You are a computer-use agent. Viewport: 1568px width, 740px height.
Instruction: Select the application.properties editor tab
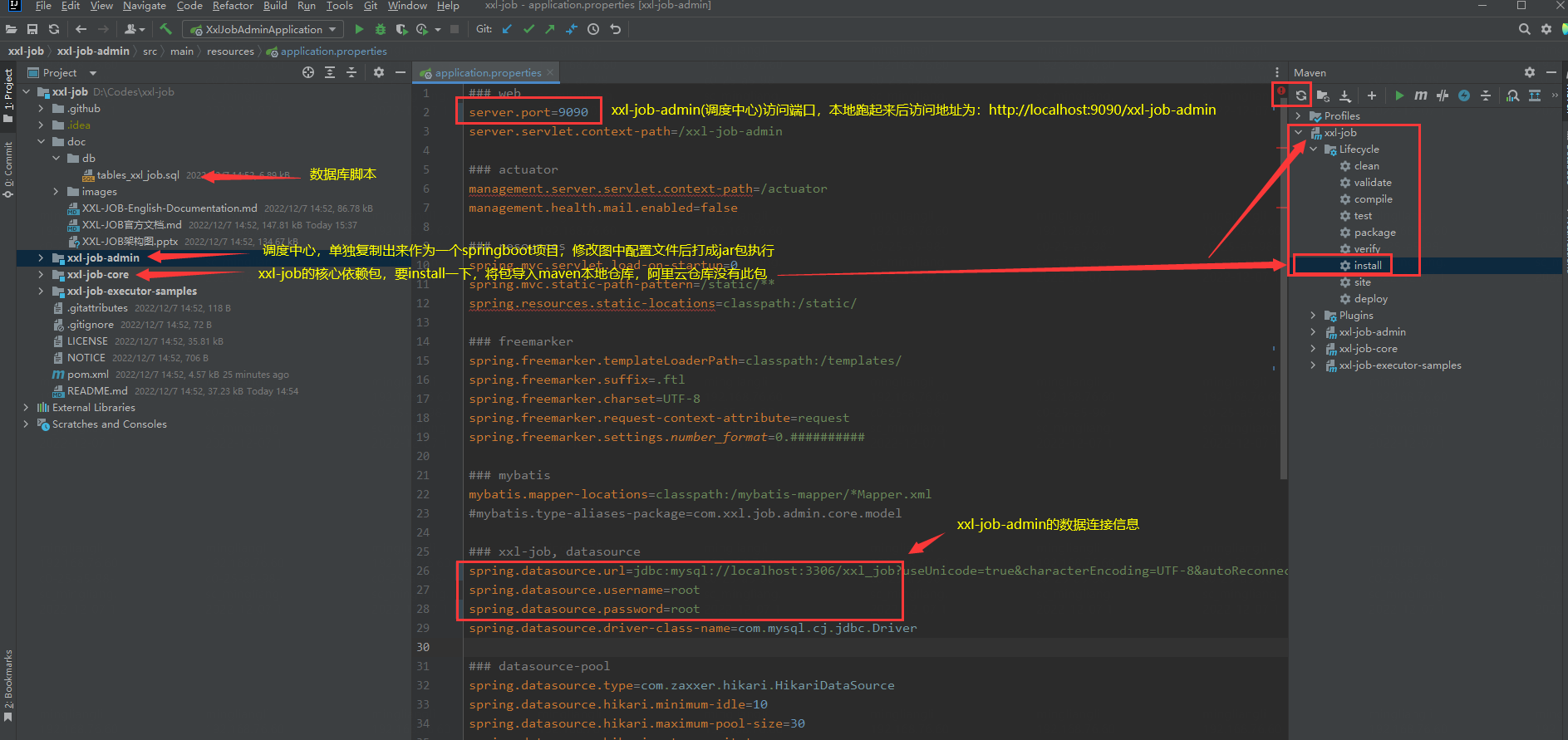click(488, 72)
